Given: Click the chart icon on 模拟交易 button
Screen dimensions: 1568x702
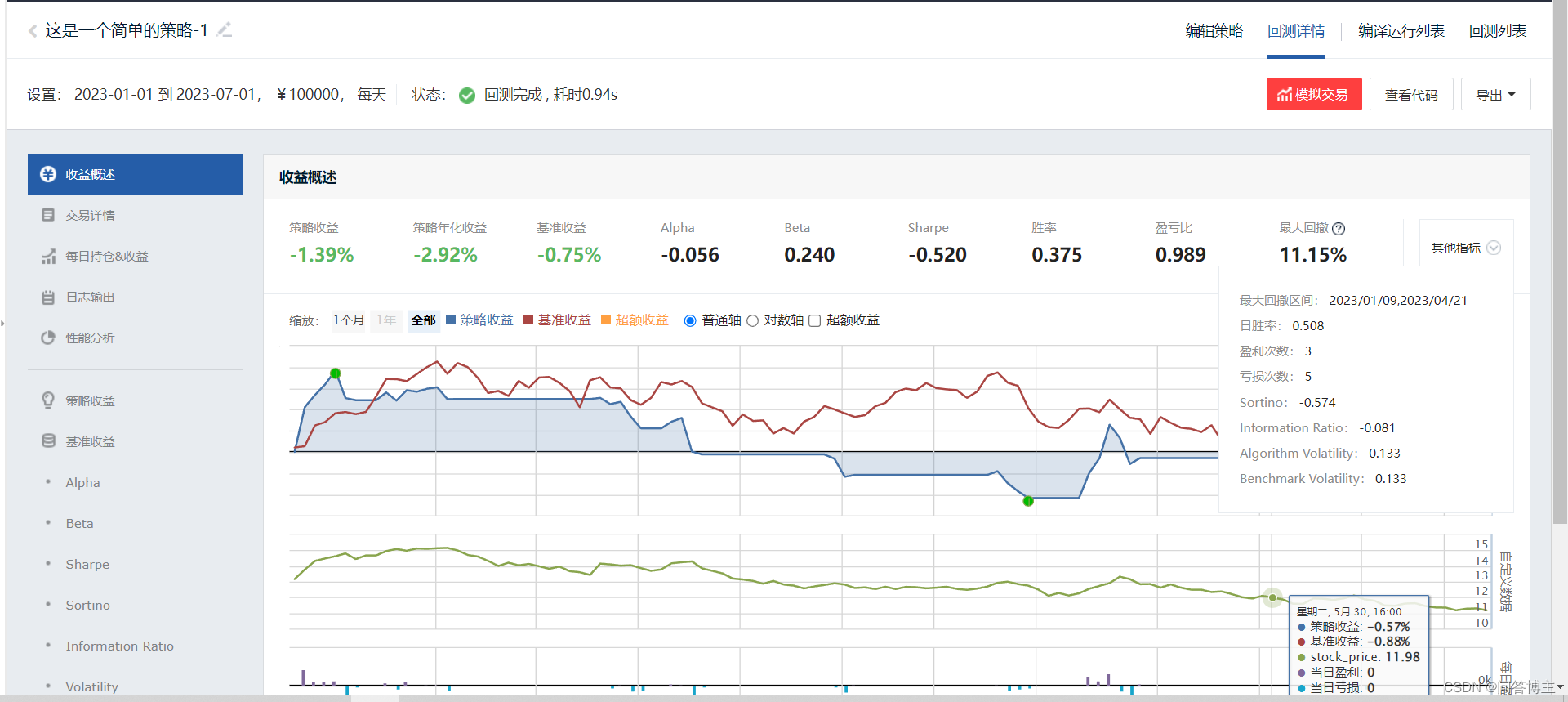Looking at the screenshot, I should [1285, 95].
